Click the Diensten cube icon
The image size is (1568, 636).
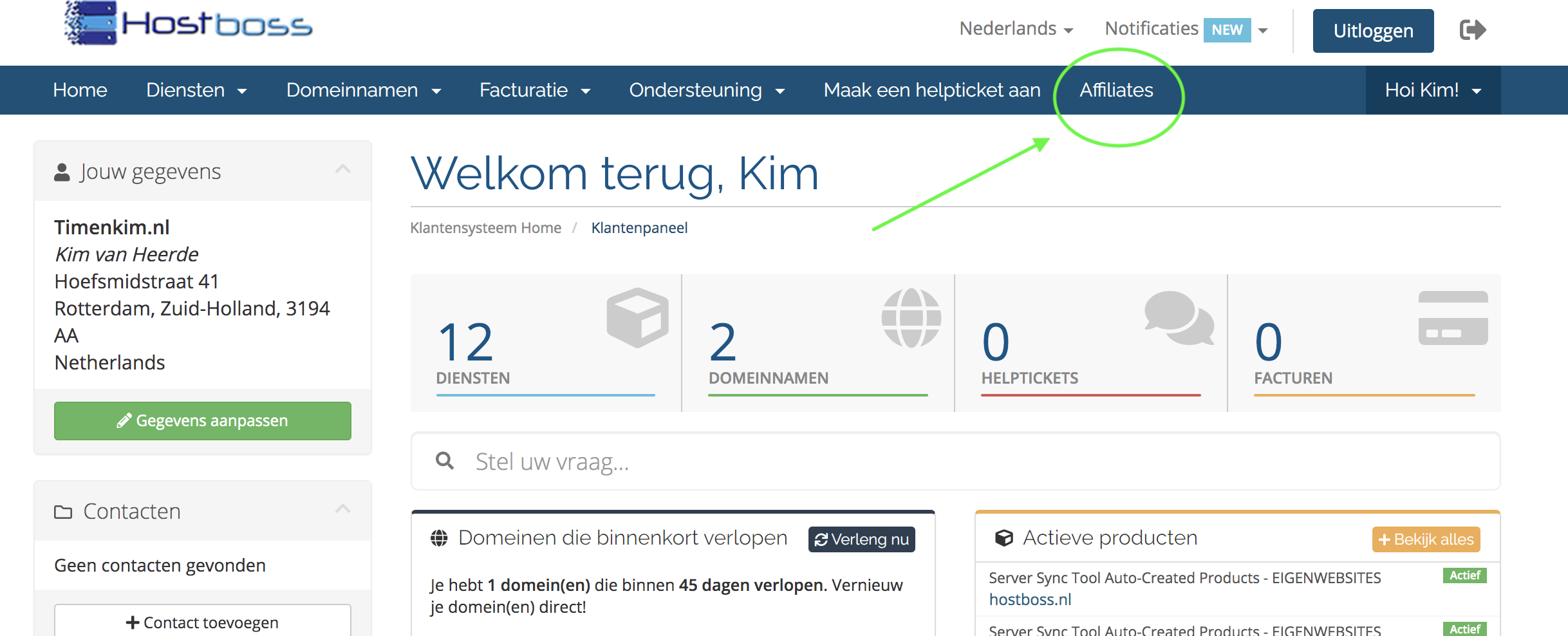pyautogui.click(x=637, y=317)
